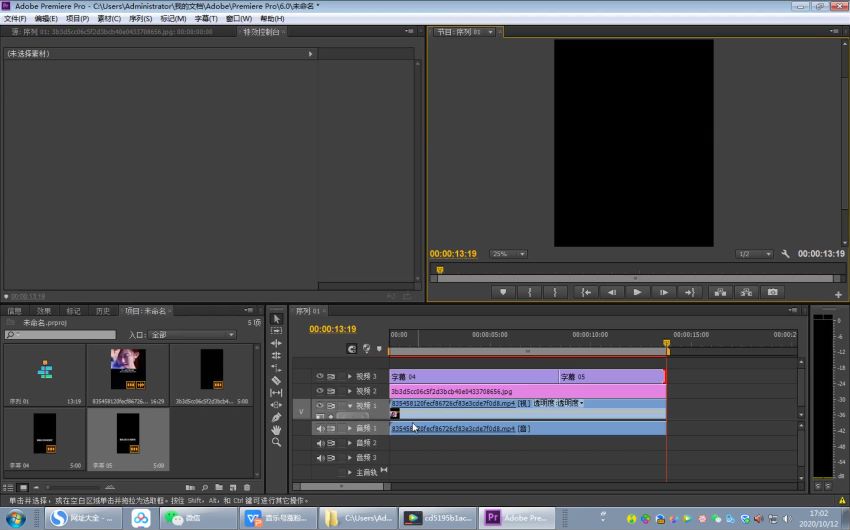Click the New Item icon
This screenshot has height=530, width=850.
[x=233, y=488]
